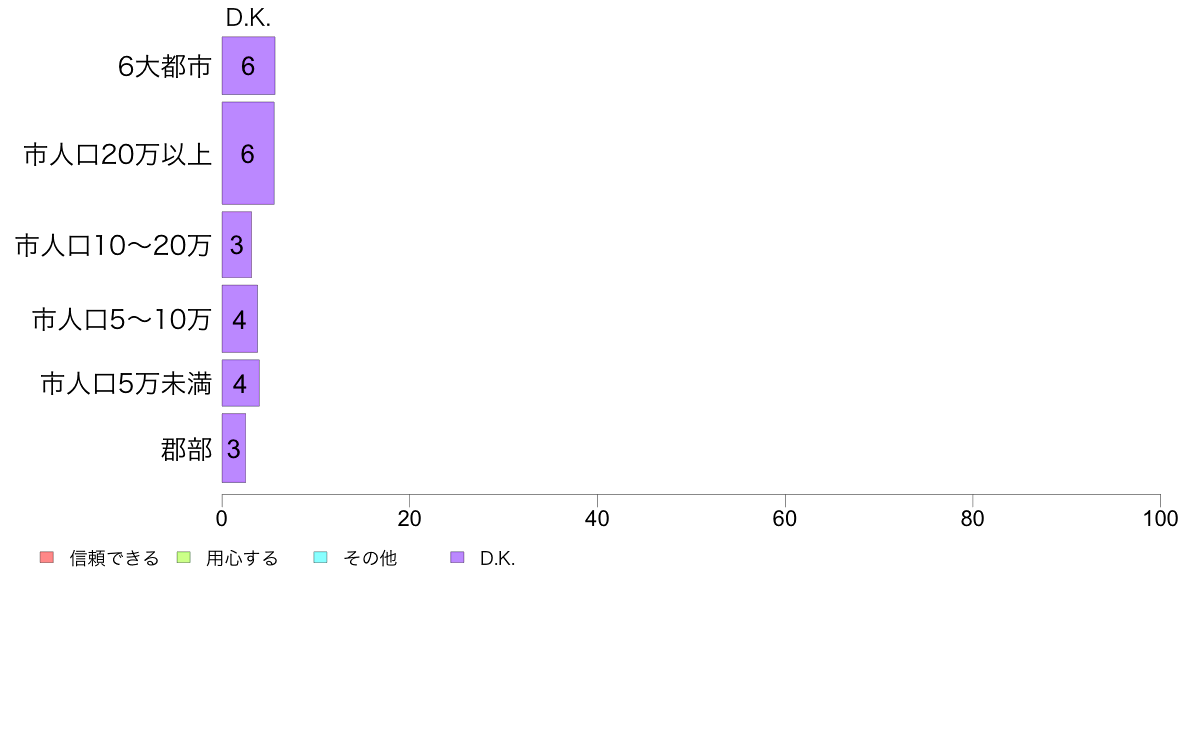Click the axis tick labeled 0
Viewport: 1188px width, 736px height.
(x=222, y=518)
